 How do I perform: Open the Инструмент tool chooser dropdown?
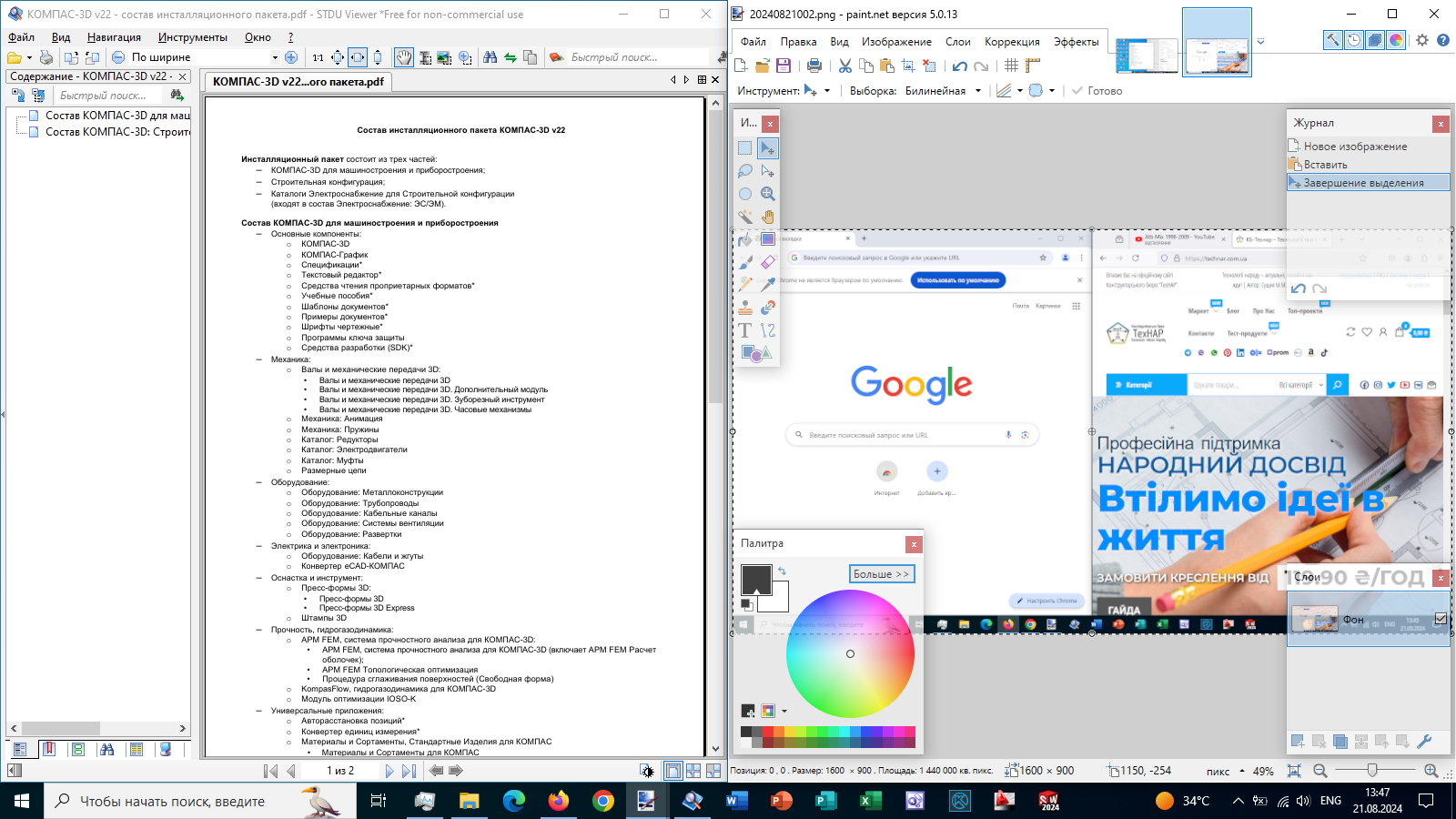coord(827,91)
